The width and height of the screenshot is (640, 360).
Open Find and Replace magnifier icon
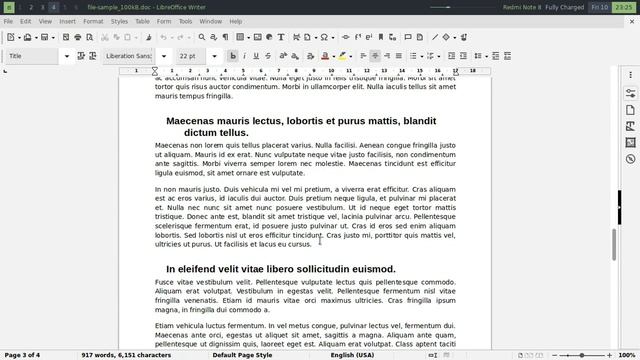pyautogui.click(x=202, y=37)
